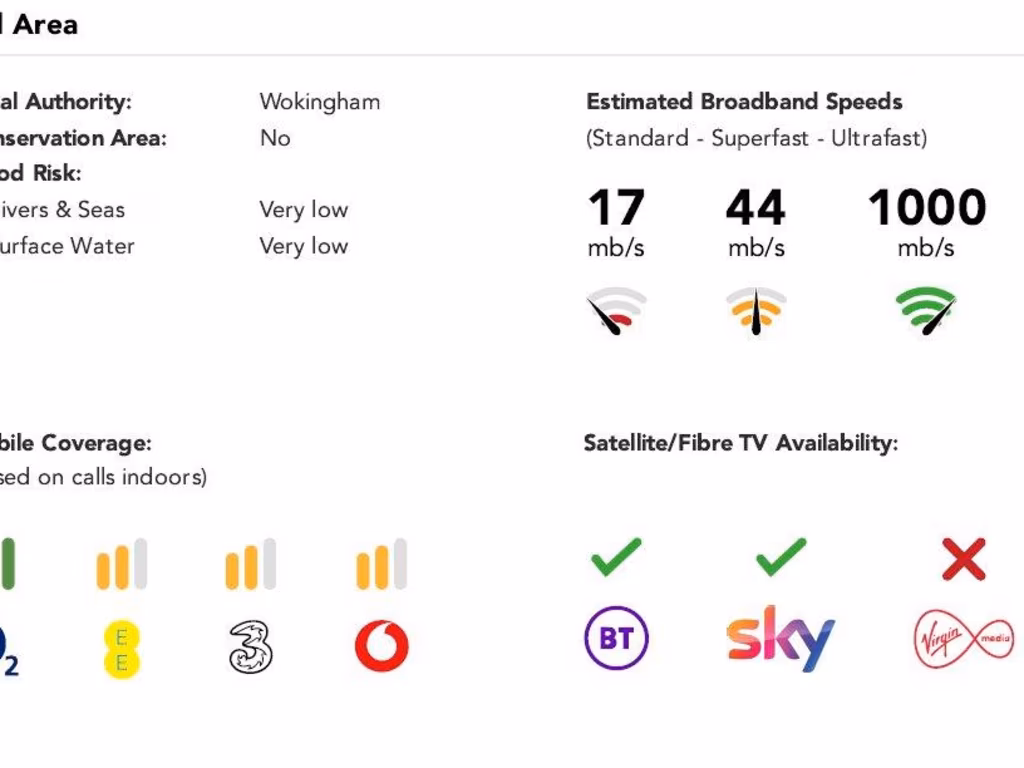Click the Wokingham local authority value

coord(319,102)
